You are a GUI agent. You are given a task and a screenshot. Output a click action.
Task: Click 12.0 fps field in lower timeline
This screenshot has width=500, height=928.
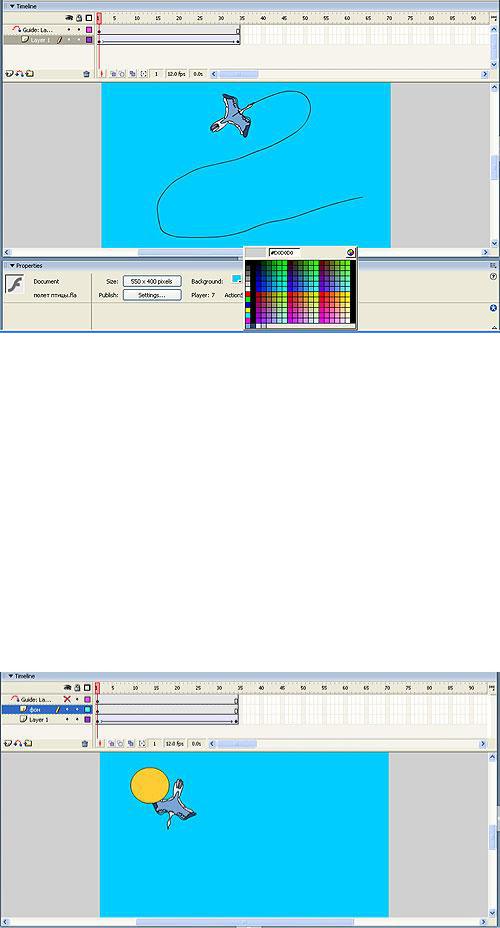tap(175, 744)
